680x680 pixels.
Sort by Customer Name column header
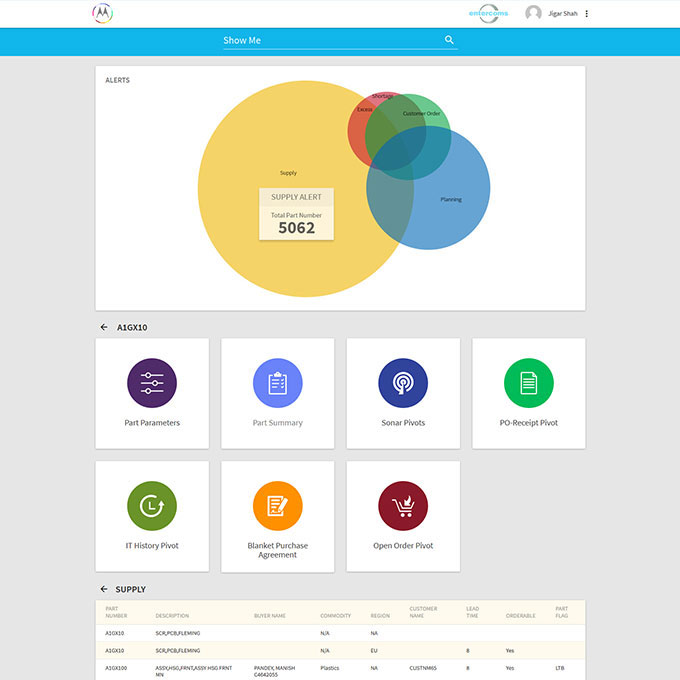423,612
